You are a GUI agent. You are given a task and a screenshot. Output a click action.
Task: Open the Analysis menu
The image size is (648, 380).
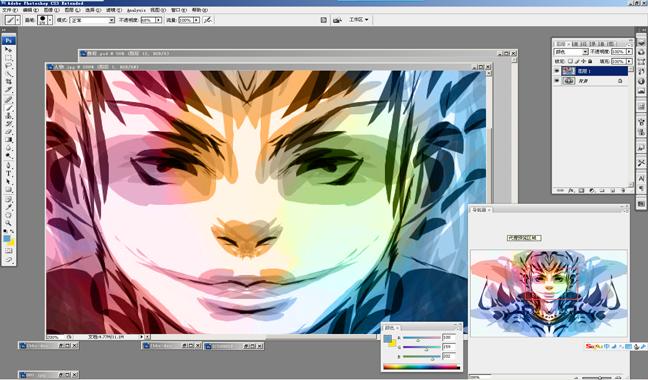tap(136, 10)
